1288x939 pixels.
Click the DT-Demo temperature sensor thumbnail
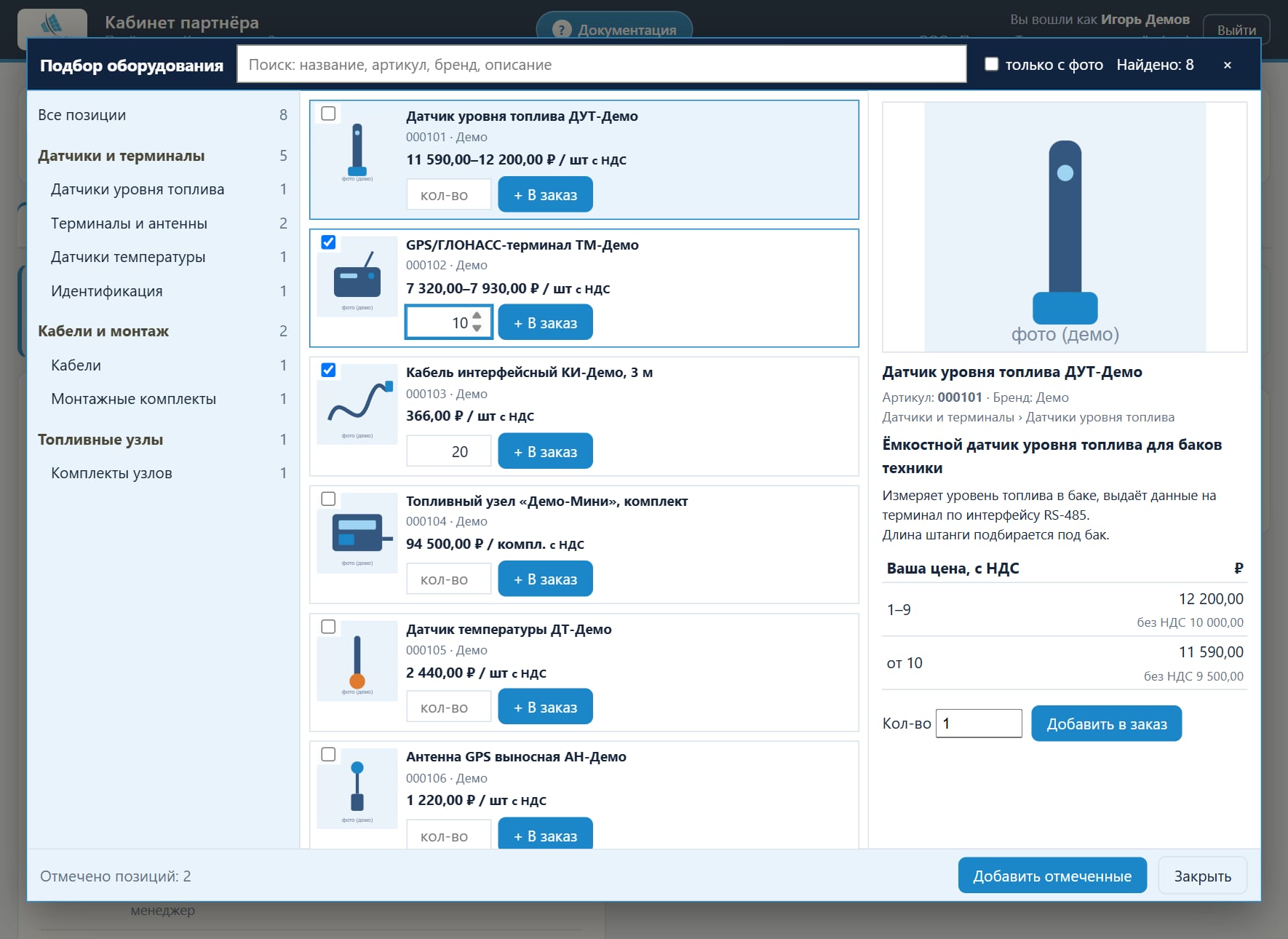point(357,661)
